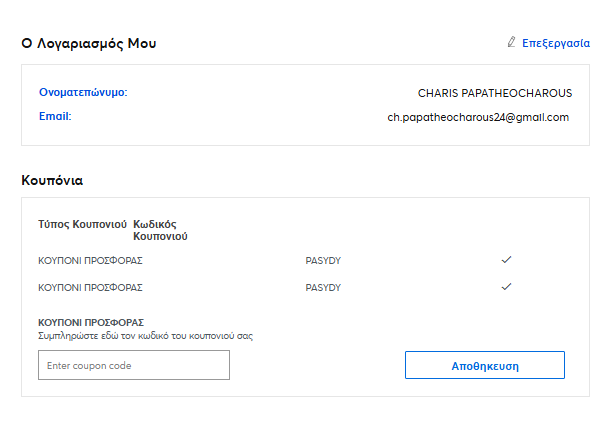The image size is (616, 425).
Task: Click the Ο Λογαριασμός Μου heading
Action: pyautogui.click(x=89, y=43)
